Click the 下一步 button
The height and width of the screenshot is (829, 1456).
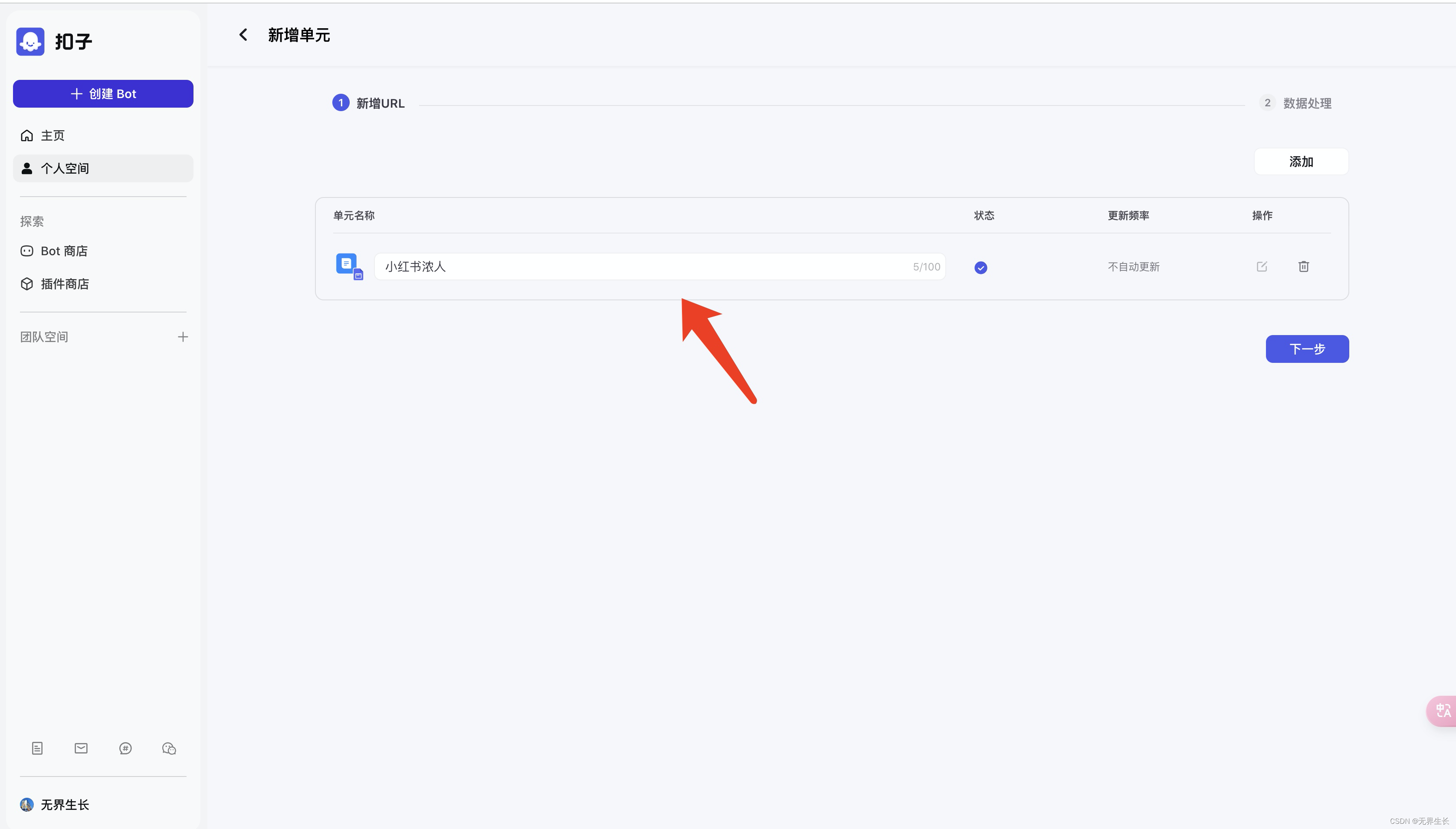(x=1307, y=349)
